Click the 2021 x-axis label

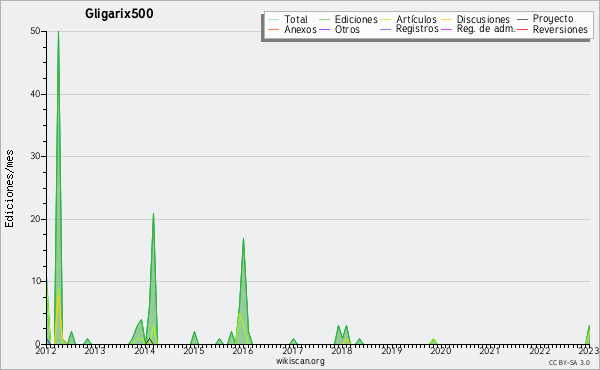(490, 351)
